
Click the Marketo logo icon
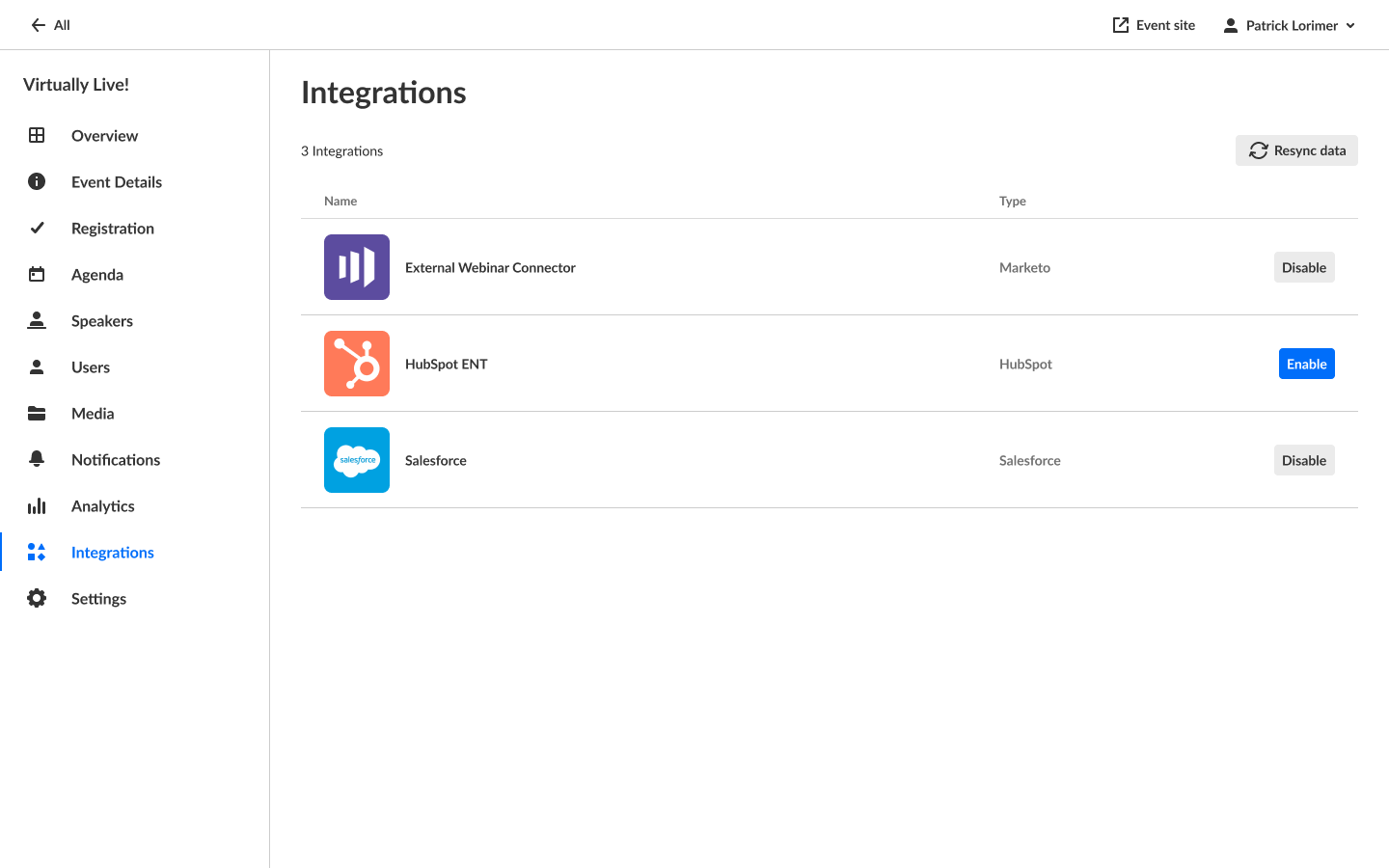click(357, 267)
